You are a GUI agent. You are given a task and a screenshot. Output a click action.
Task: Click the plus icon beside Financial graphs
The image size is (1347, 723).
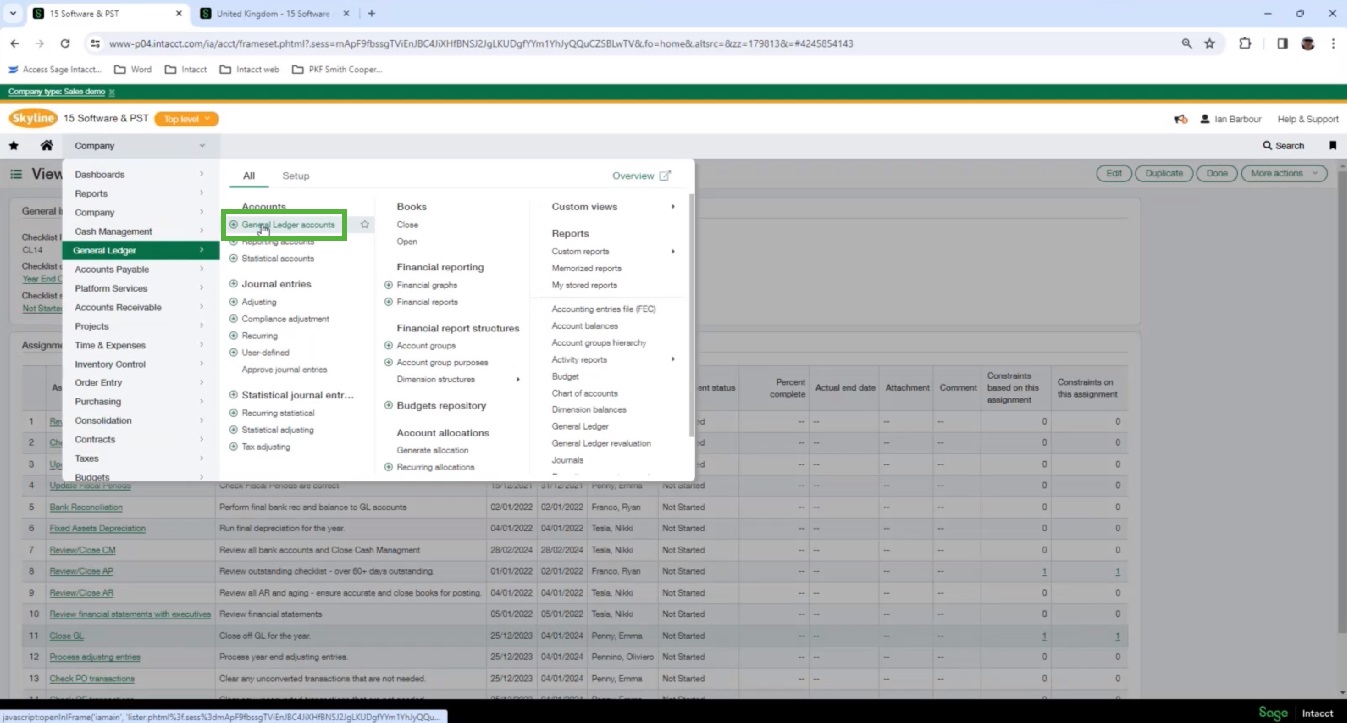tap(387, 284)
